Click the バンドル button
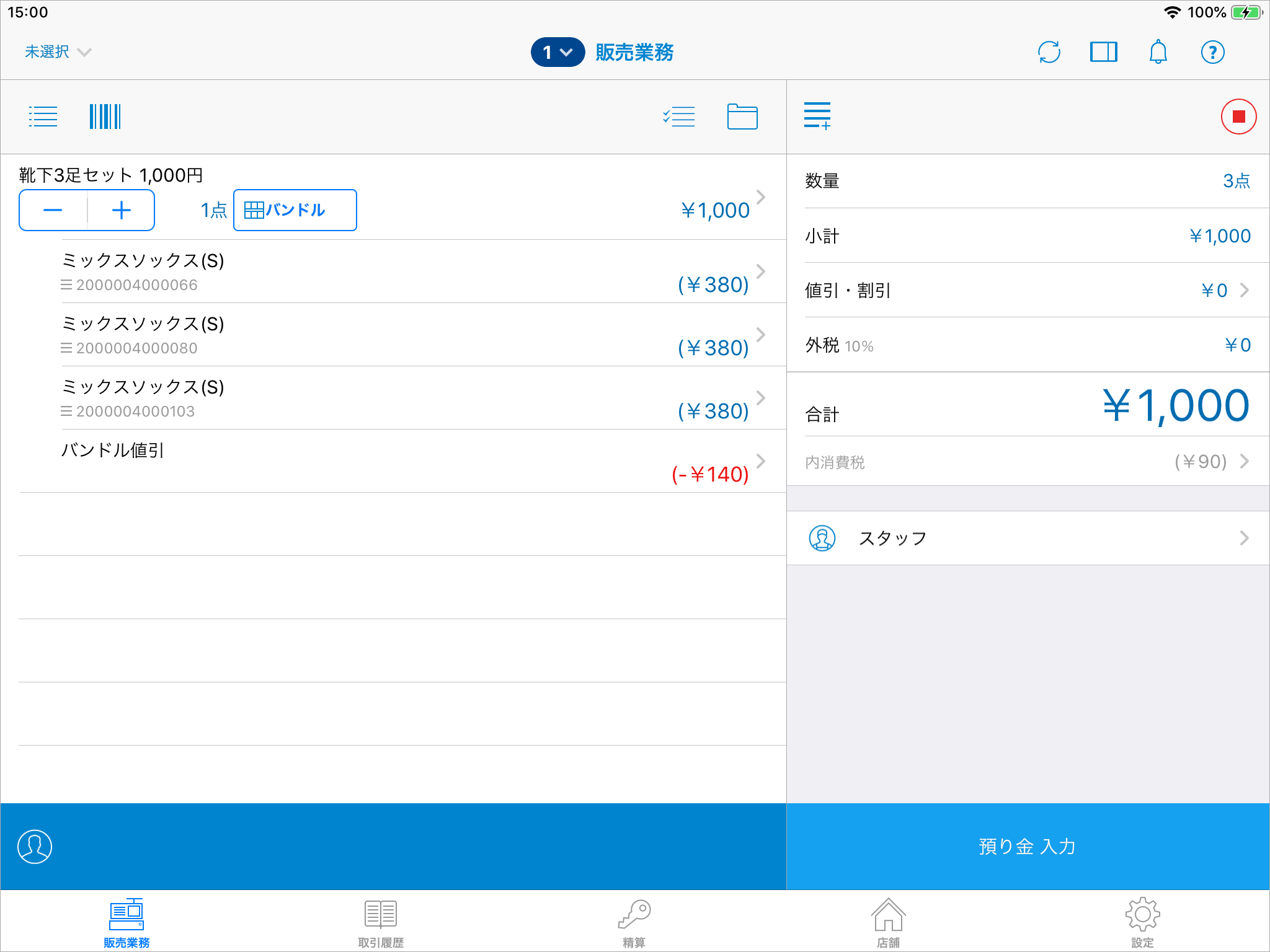 point(295,210)
